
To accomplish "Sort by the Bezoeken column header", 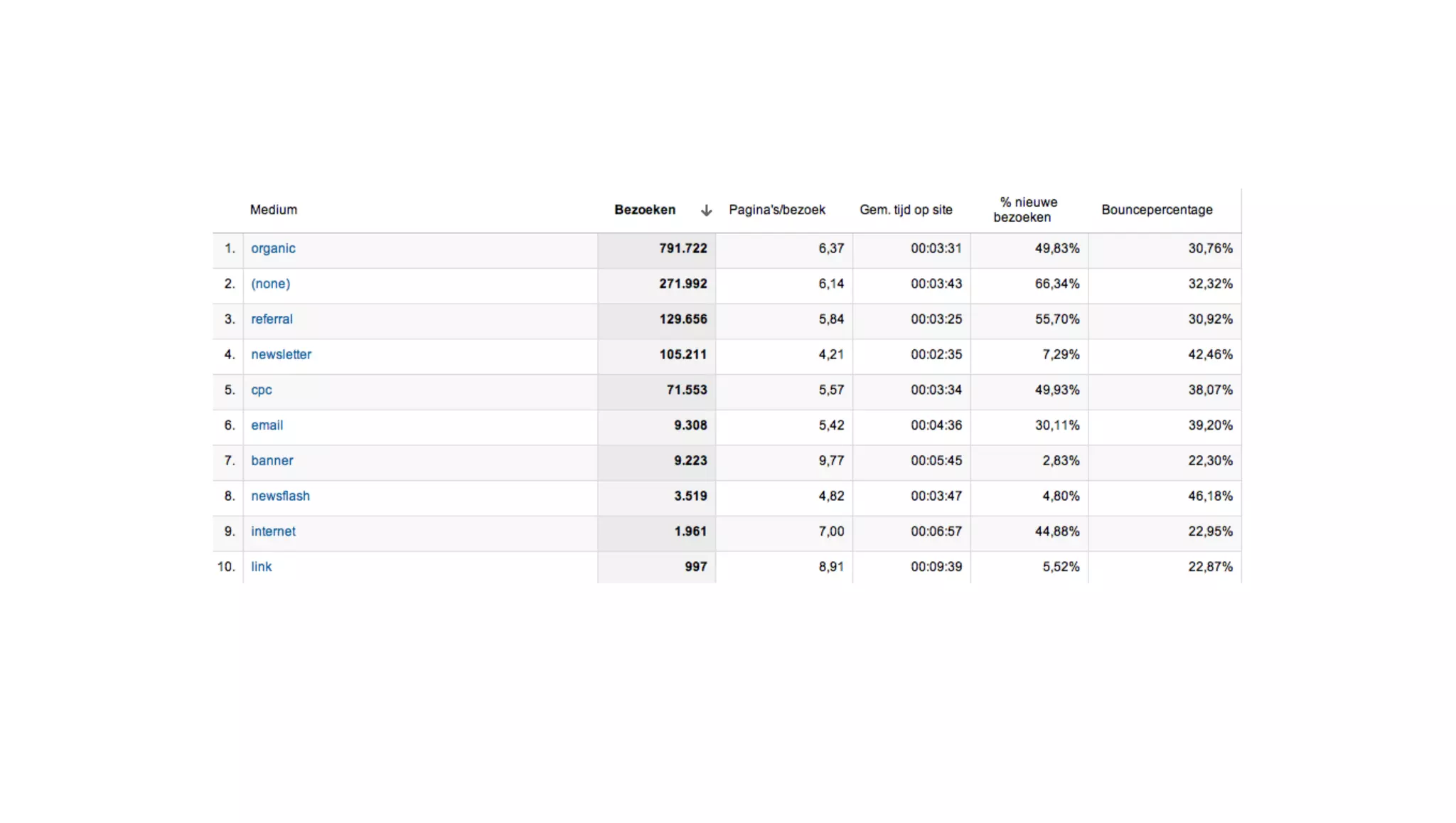I will pos(645,210).
